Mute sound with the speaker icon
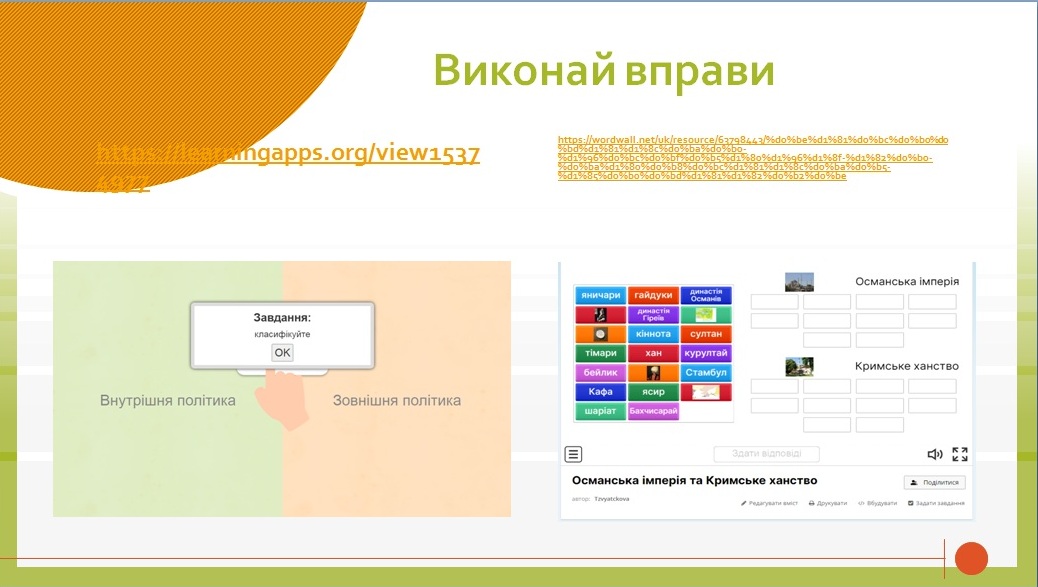 pyautogui.click(x=934, y=454)
